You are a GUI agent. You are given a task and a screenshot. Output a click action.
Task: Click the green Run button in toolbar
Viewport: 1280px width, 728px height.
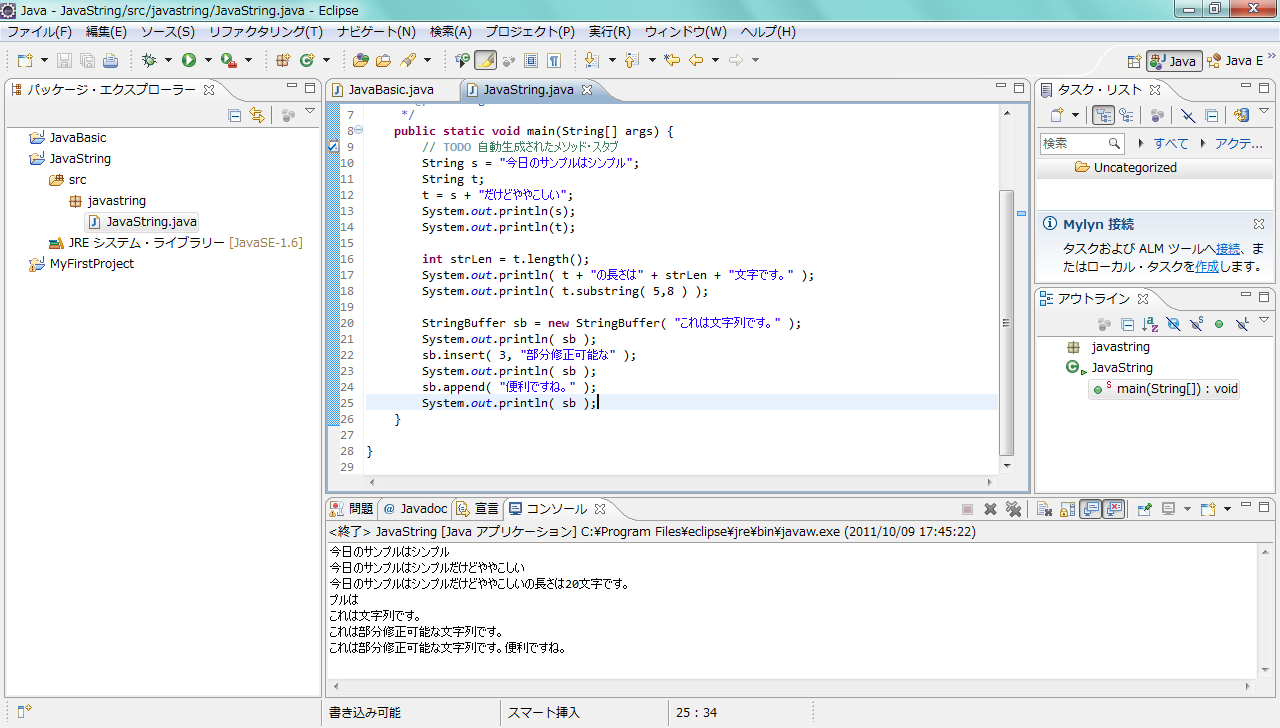188,60
